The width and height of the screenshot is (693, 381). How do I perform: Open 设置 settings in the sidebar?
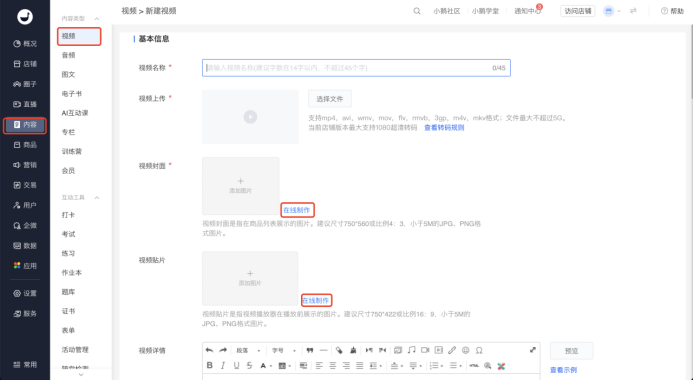coord(25,294)
